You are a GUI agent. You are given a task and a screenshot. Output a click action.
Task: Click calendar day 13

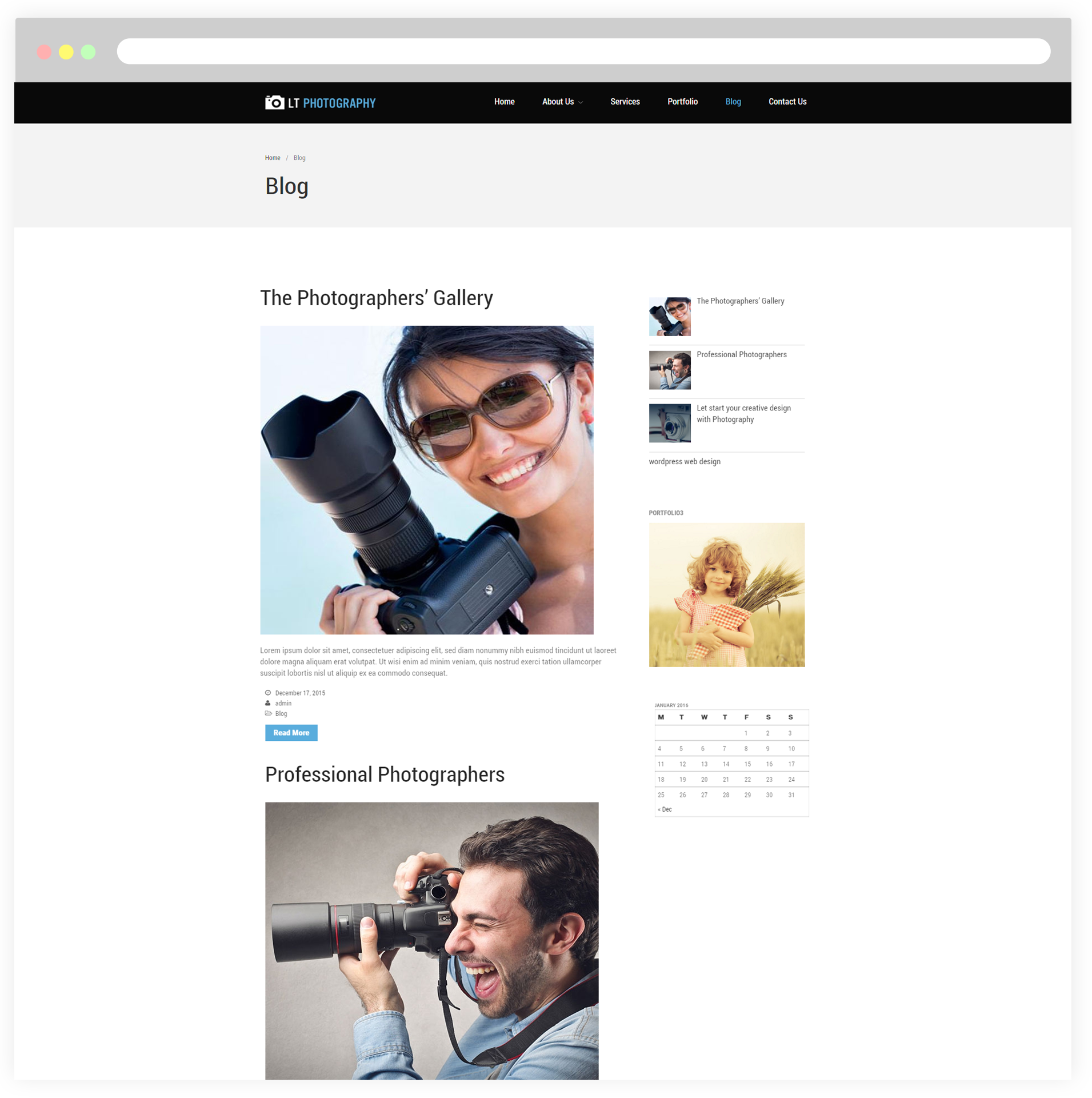coord(704,764)
